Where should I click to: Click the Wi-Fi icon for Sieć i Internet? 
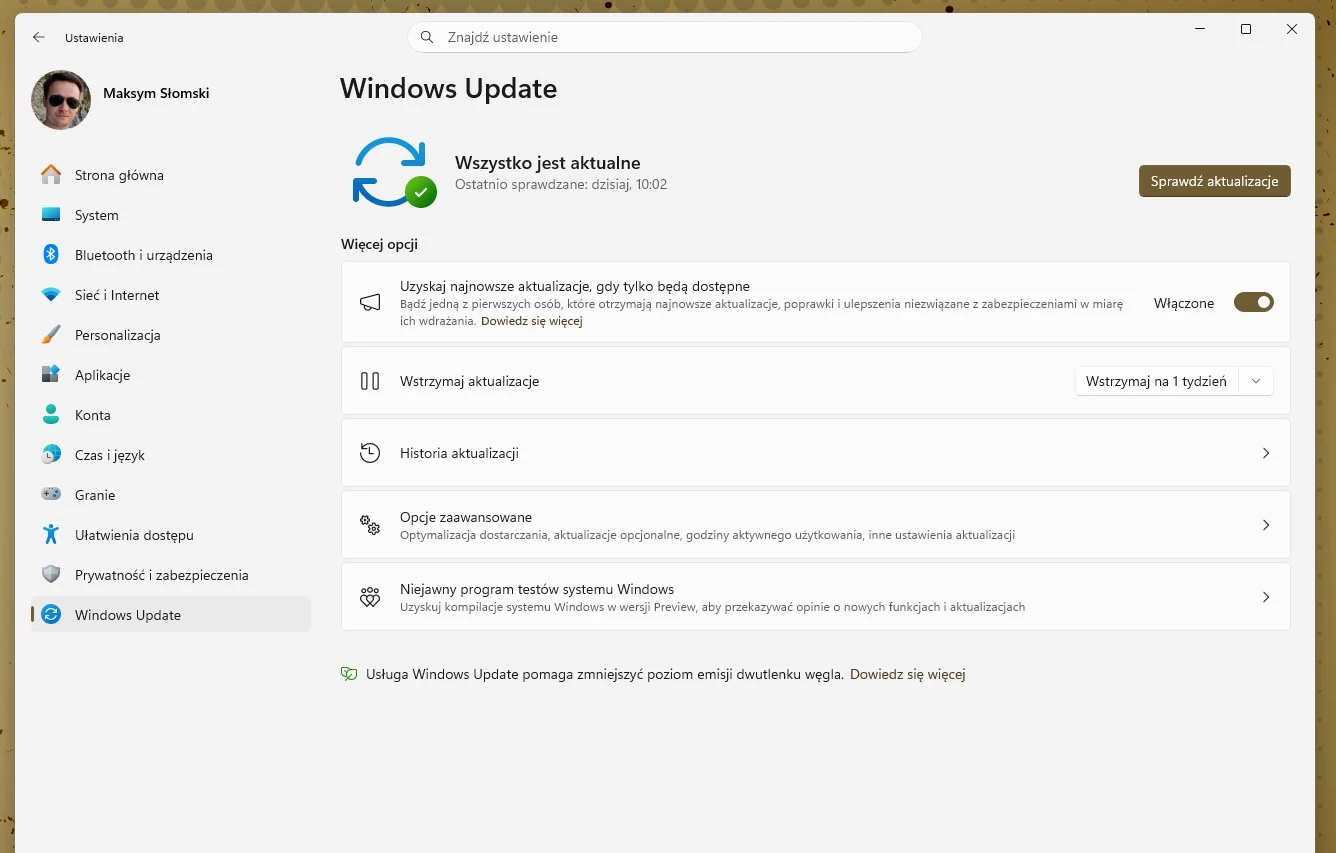tap(51, 295)
